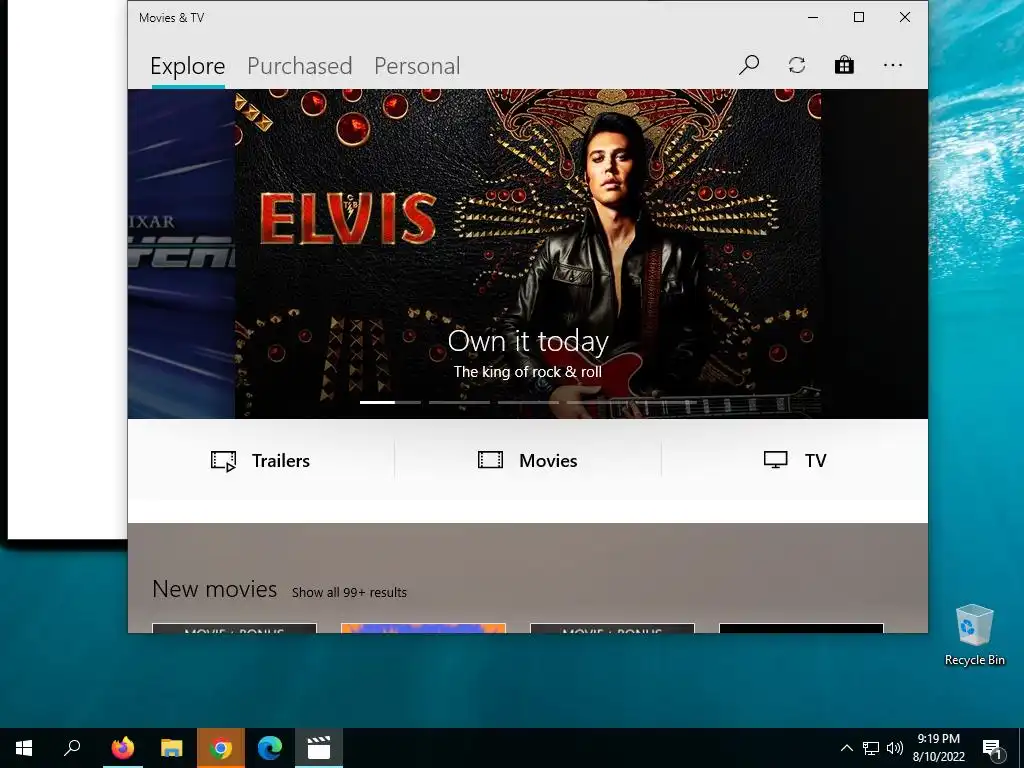This screenshot has height=768, width=1024.
Task: Switch to Chrome in the taskbar
Action: [x=221, y=748]
